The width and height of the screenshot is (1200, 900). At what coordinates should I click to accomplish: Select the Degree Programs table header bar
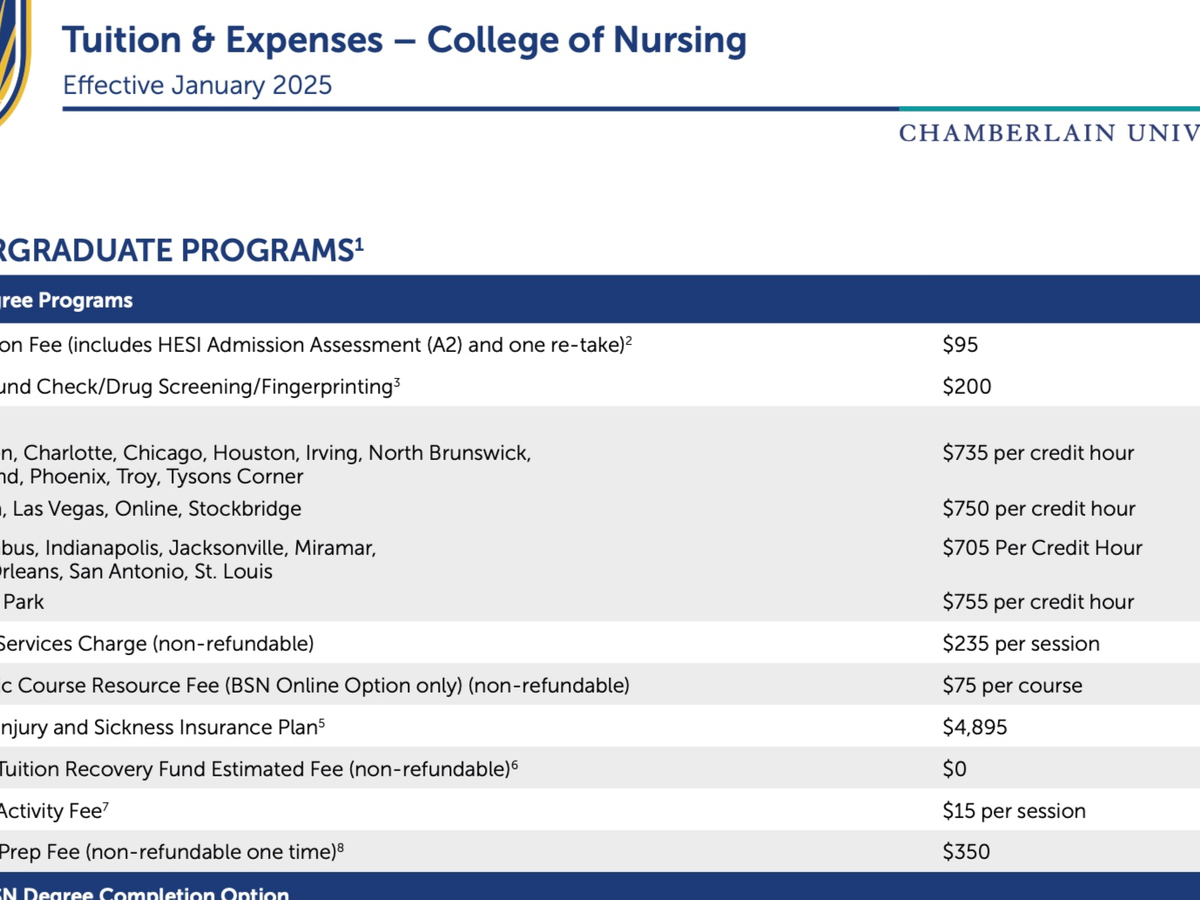click(600, 300)
